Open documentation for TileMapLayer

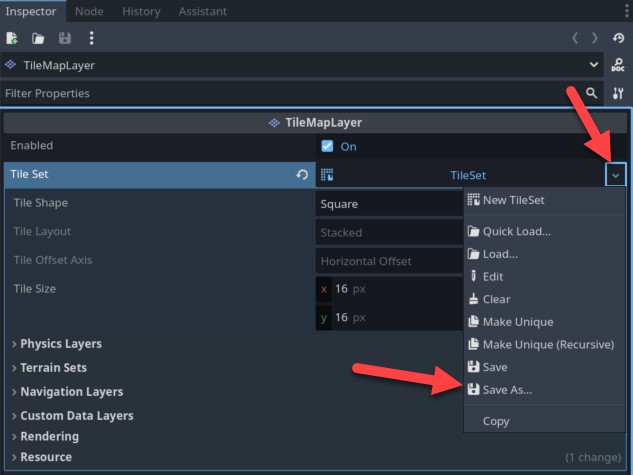(x=618, y=65)
